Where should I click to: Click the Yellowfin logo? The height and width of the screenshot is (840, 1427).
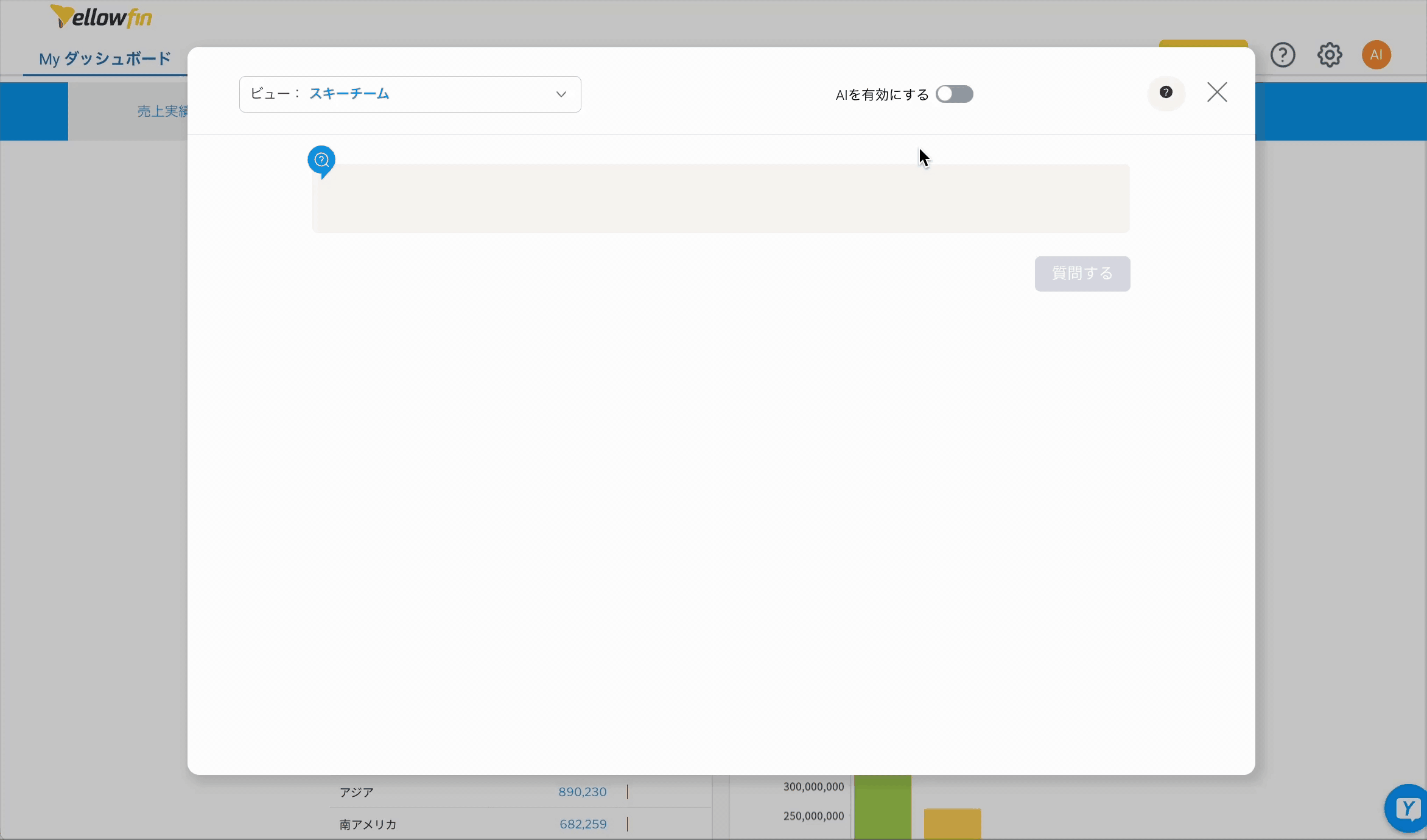coord(101,17)
